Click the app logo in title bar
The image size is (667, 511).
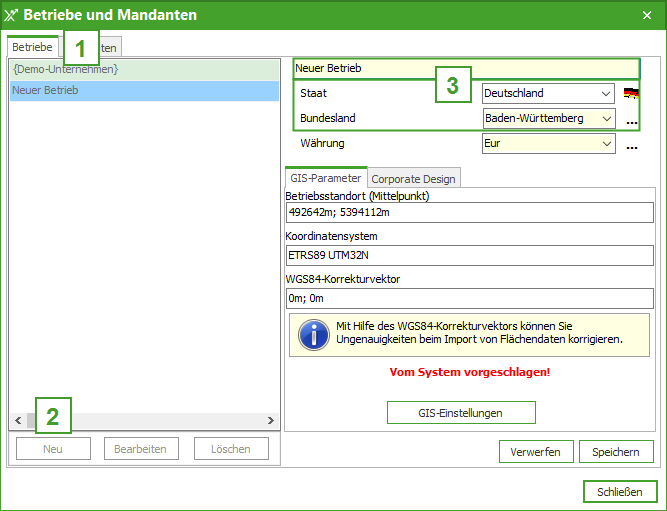[12, 15]
